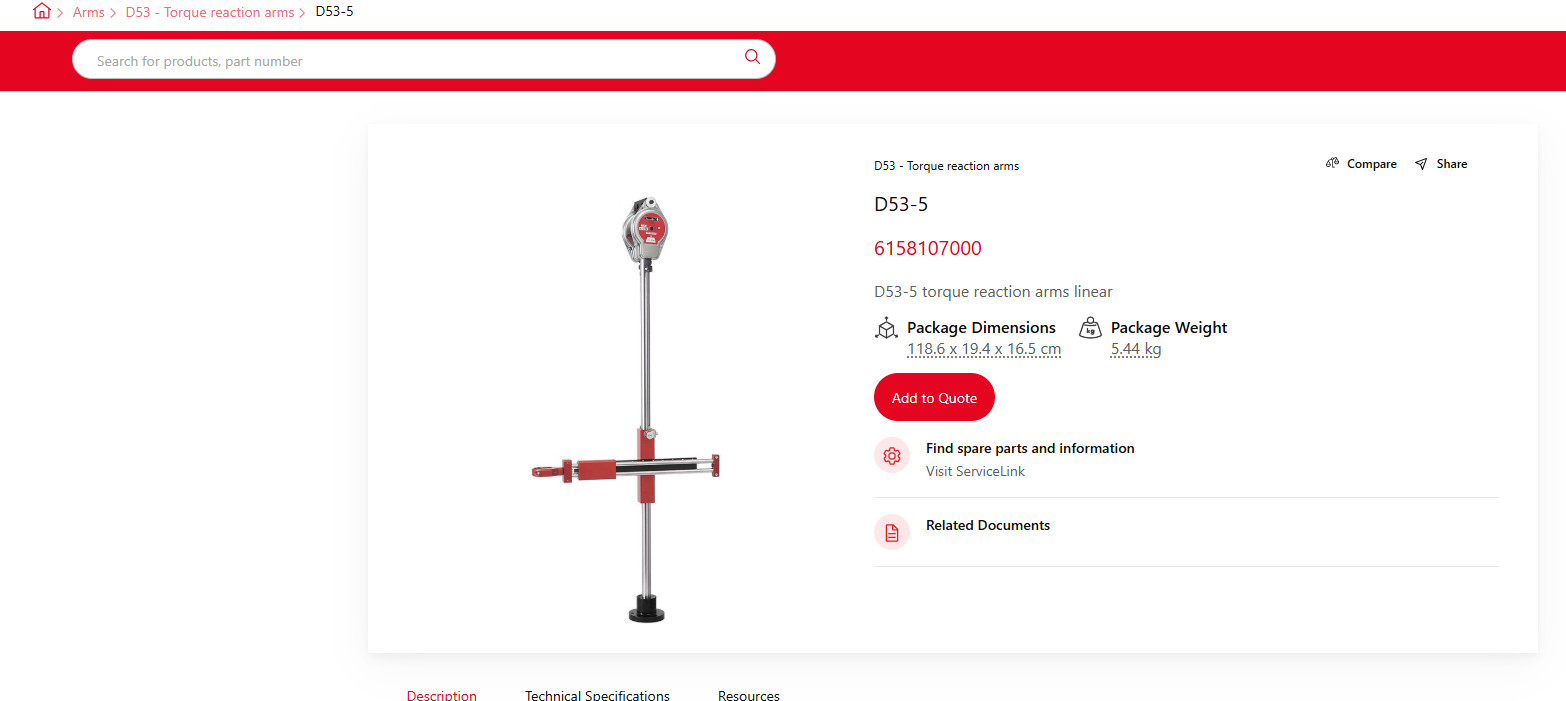
Task: Go to the home page icon in breadcrumb
Action: pyautogui.click(x=41, y=12)
